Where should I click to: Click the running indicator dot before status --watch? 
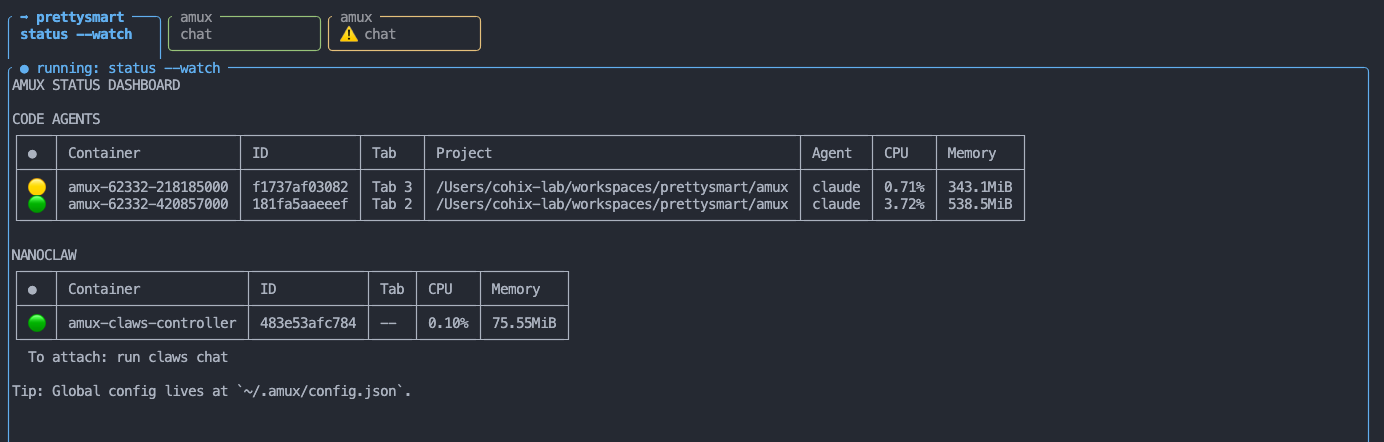point(24,68)
